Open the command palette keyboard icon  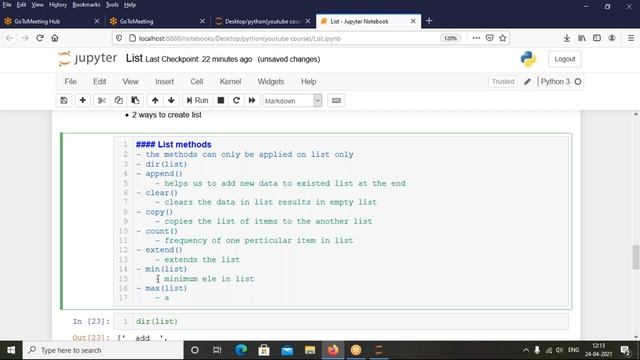[x=336, y=100]
